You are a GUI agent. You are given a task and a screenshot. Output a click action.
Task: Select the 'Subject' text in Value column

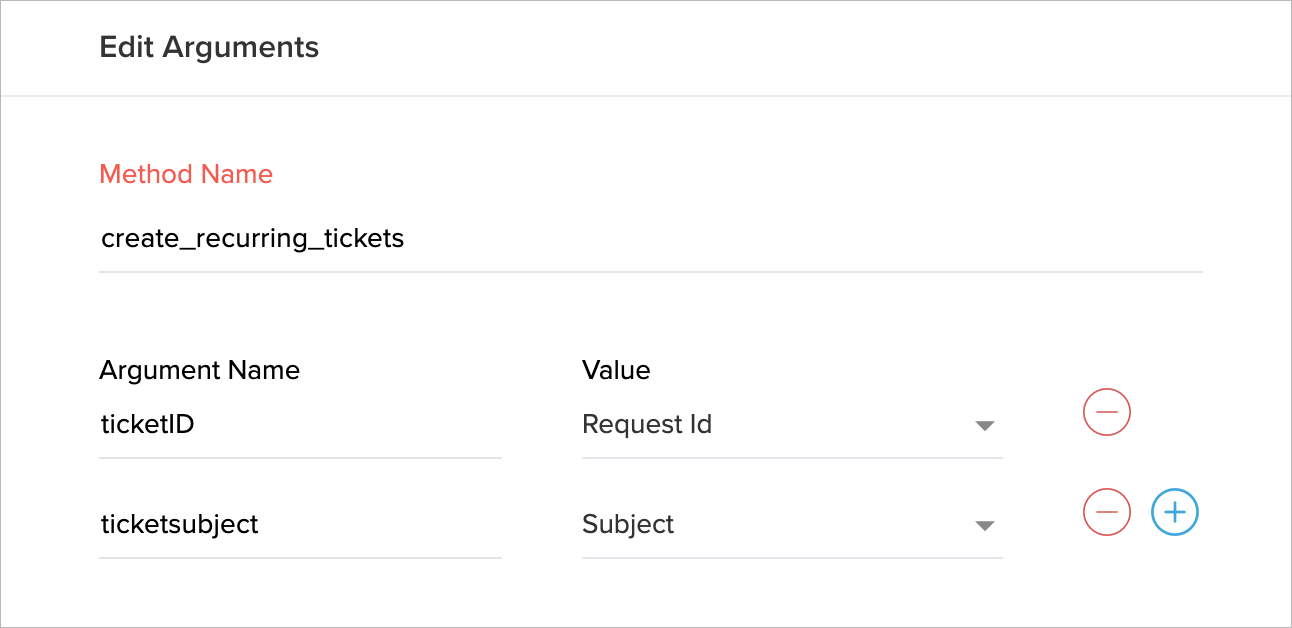point(628,525)
